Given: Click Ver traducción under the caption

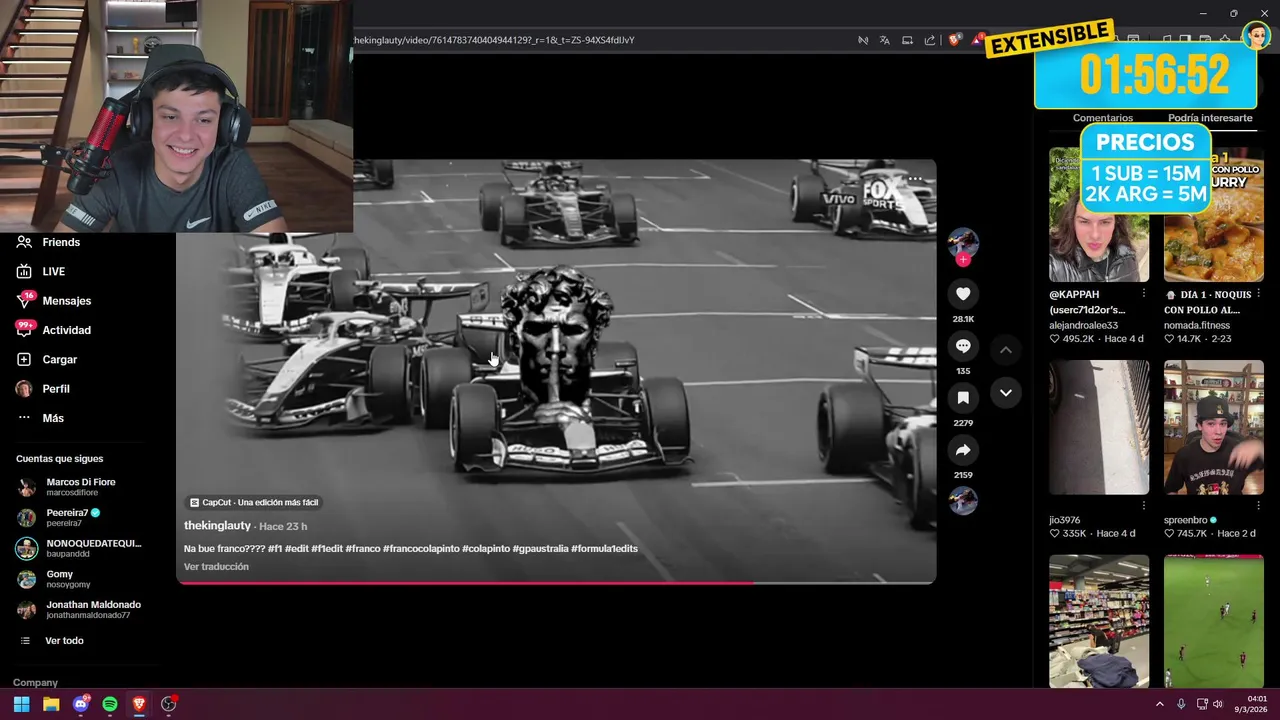Looking at the screenshot, I should point(216,566).
